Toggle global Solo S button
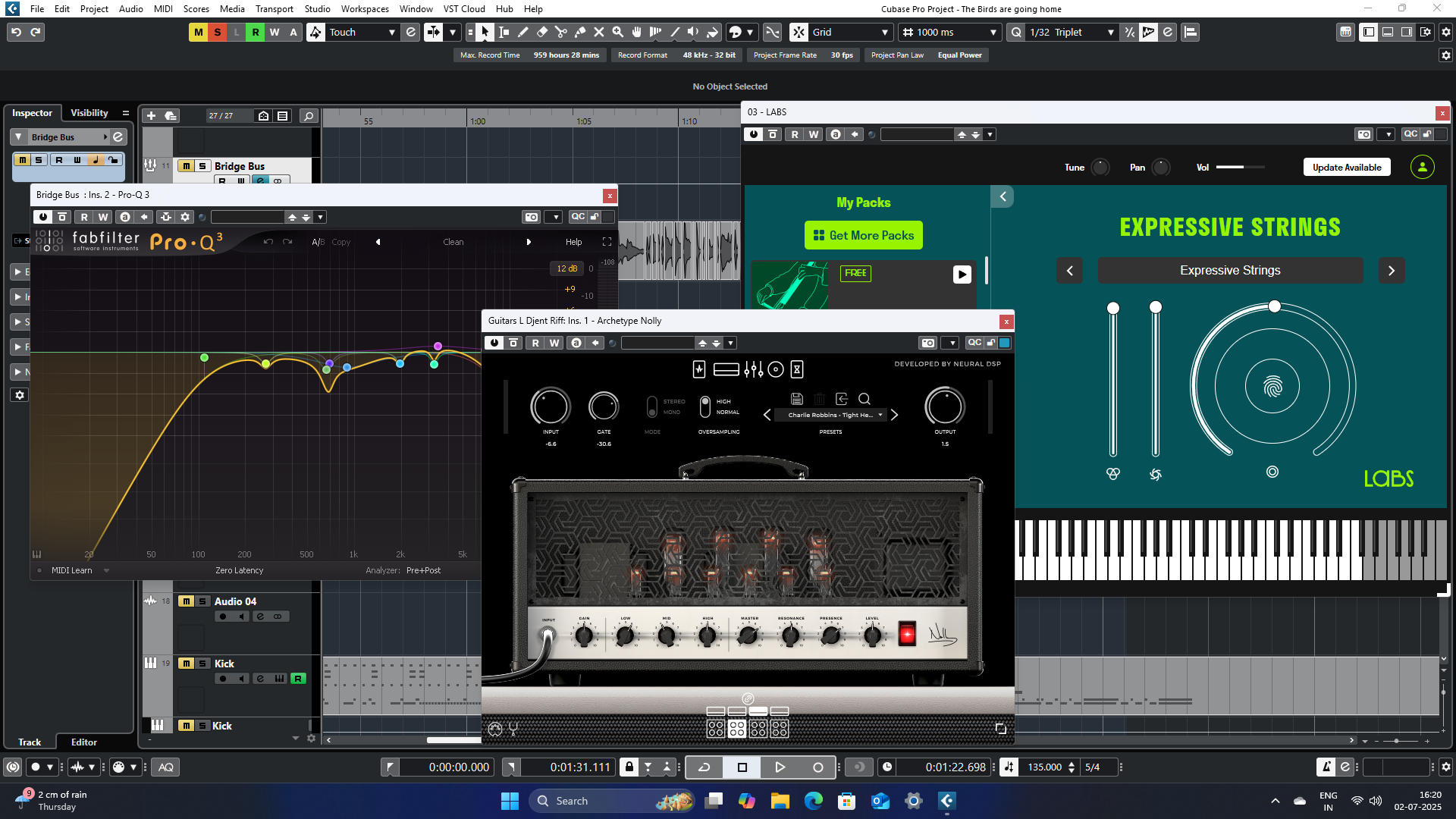Viewport: 1456px width, 819px height. point(218,32)
